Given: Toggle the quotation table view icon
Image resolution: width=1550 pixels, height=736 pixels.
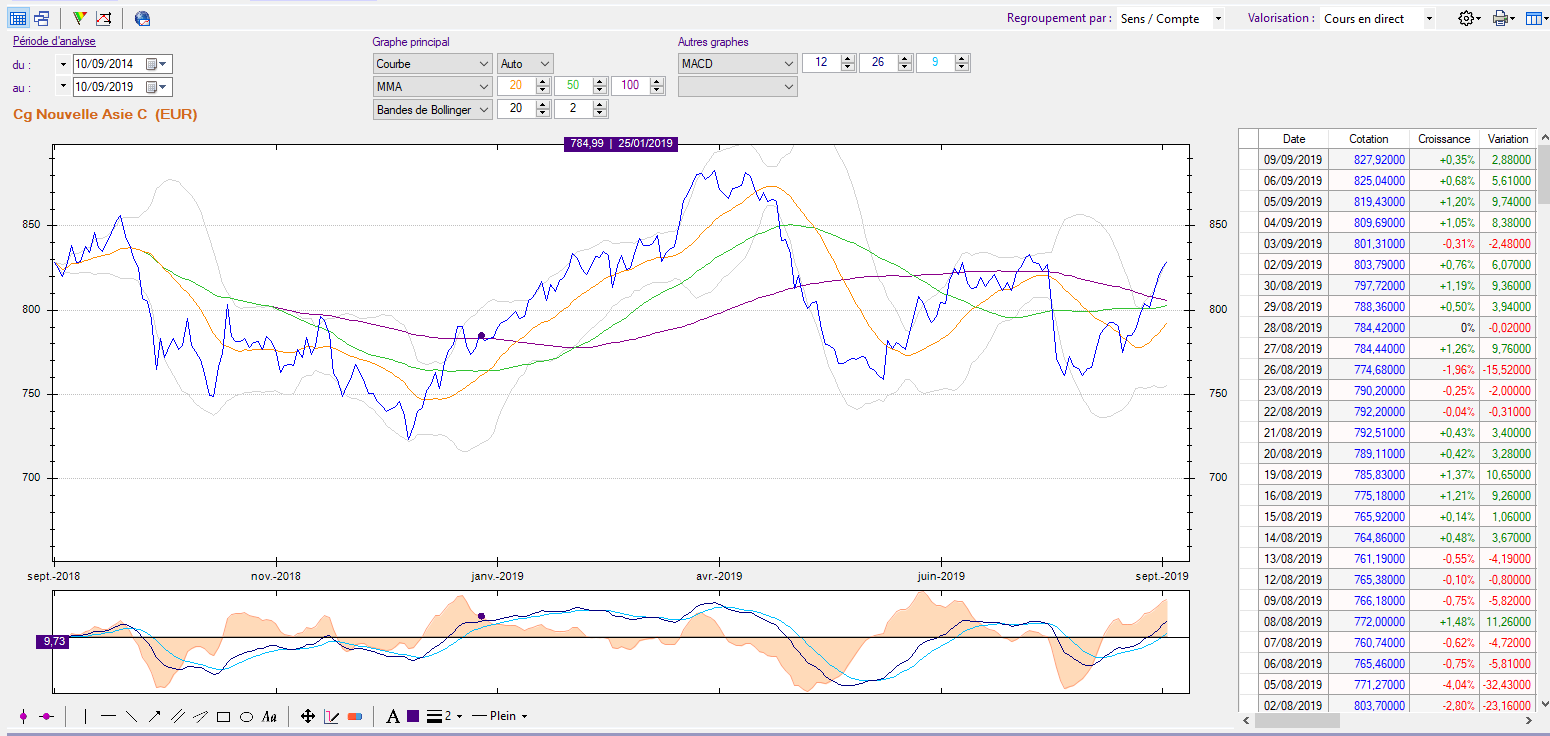Looking at the screenshot, I should point(18,18).
